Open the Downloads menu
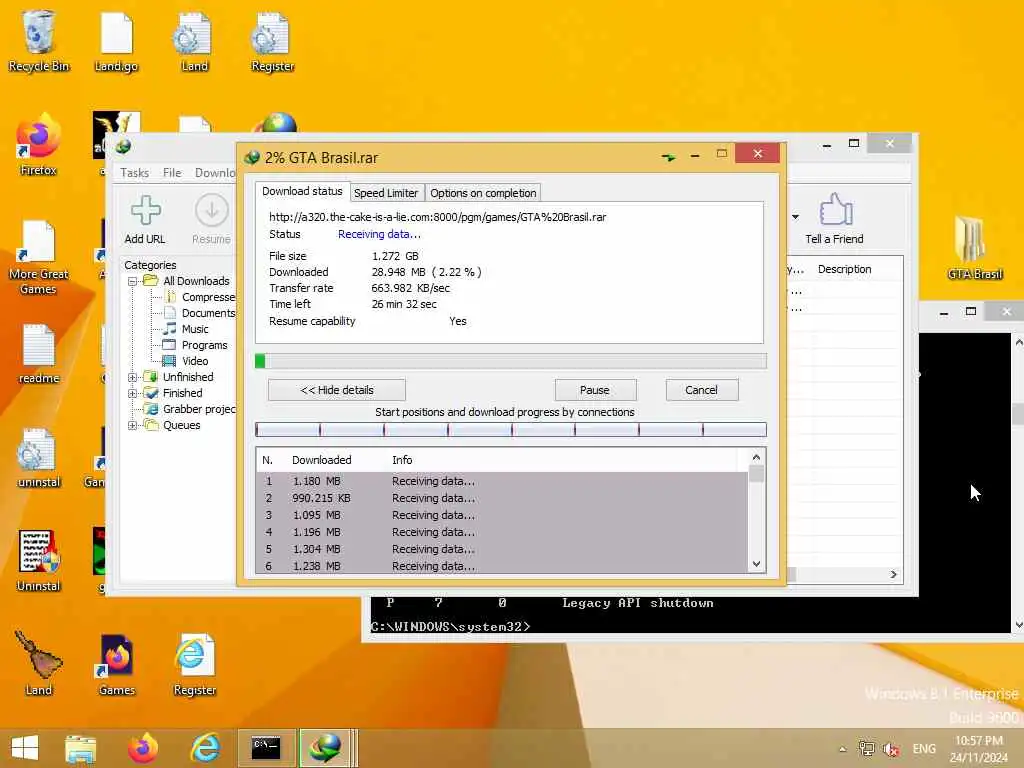This screenshot has width=1024, height=768. [215, 173]
